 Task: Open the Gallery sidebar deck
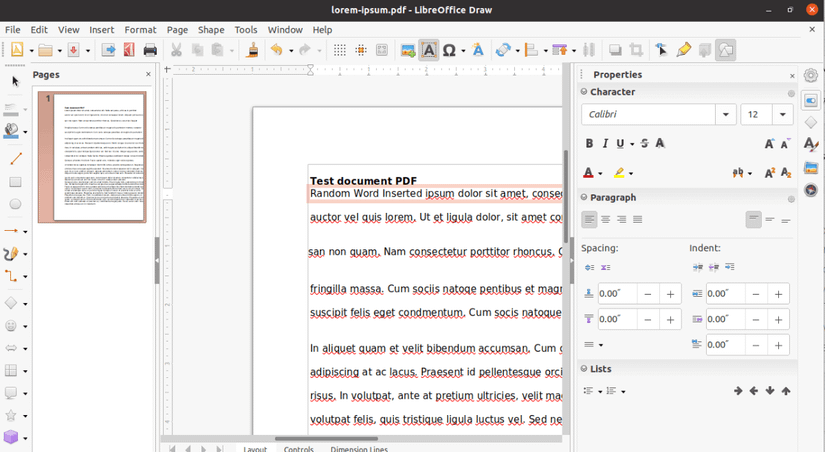811,166
